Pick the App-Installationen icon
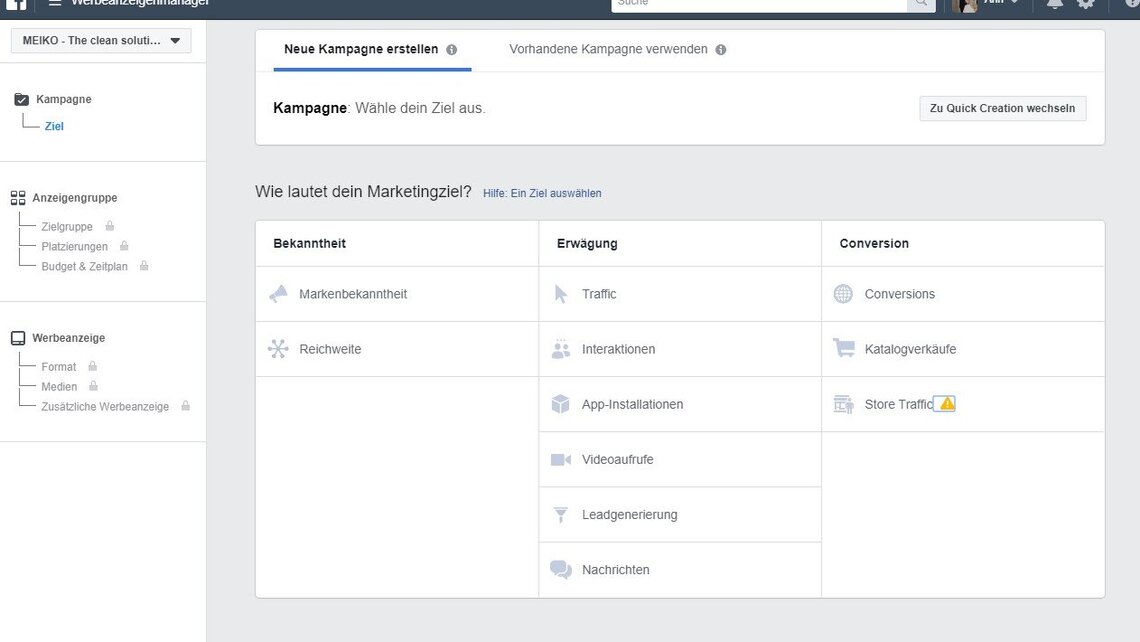The image size is (1140, 642). pyautogui.click(x=562, y=403)
